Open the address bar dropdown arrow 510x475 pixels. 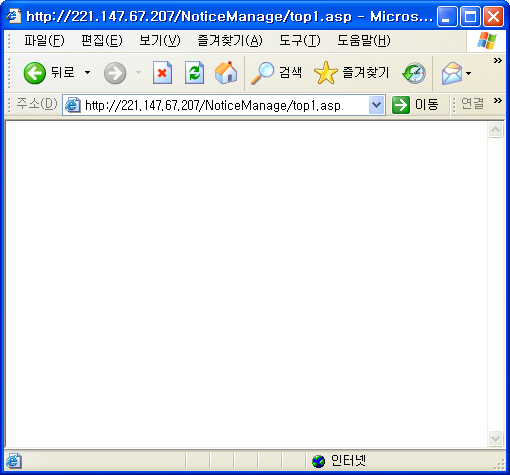(377, 105)
